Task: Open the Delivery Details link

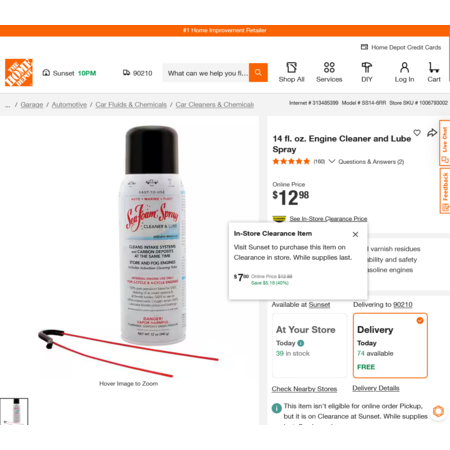Action: point(376,388)
